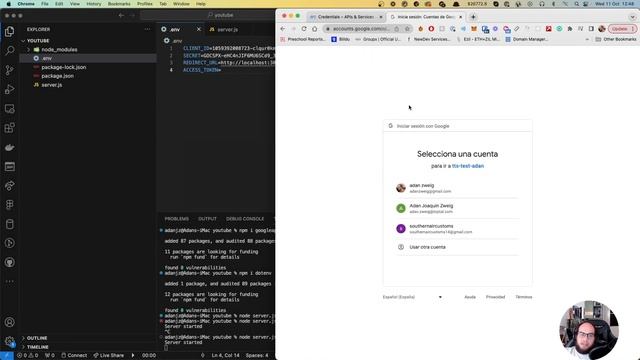Screen dimensions: 640x360
Task: Open the History menu in menu bar
Action: pos(93,4)
